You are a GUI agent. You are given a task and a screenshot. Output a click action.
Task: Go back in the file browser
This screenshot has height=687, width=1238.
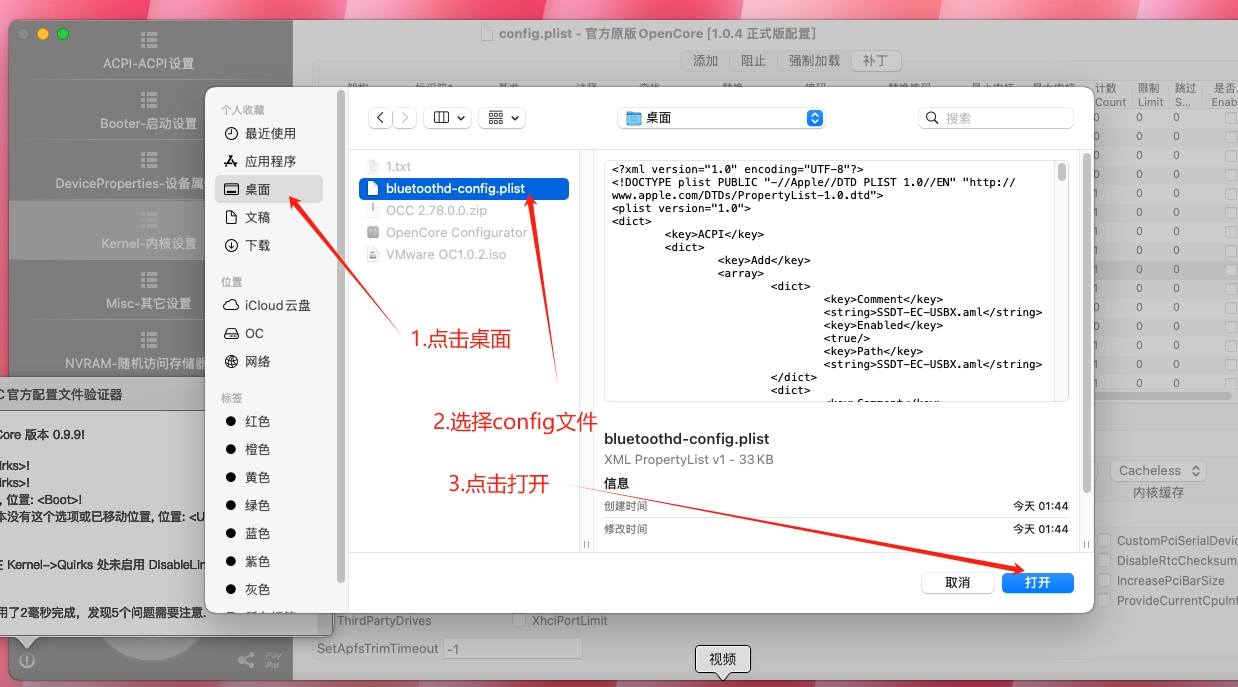click(381, 118)
